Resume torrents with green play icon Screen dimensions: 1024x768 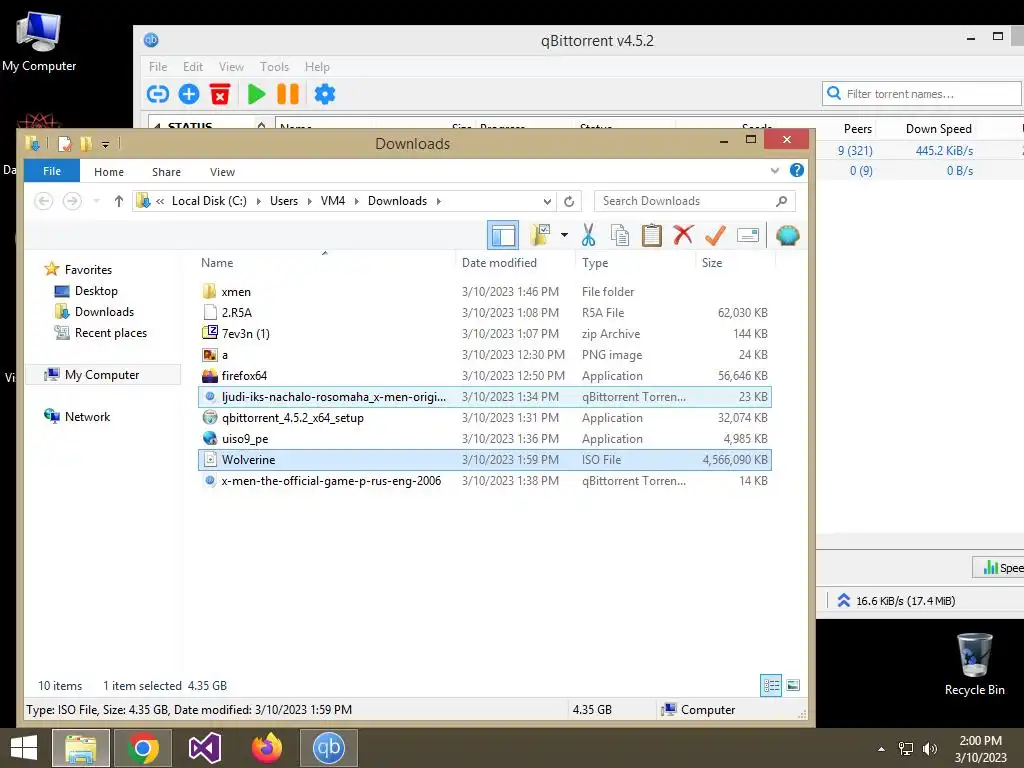click(256, 94)
